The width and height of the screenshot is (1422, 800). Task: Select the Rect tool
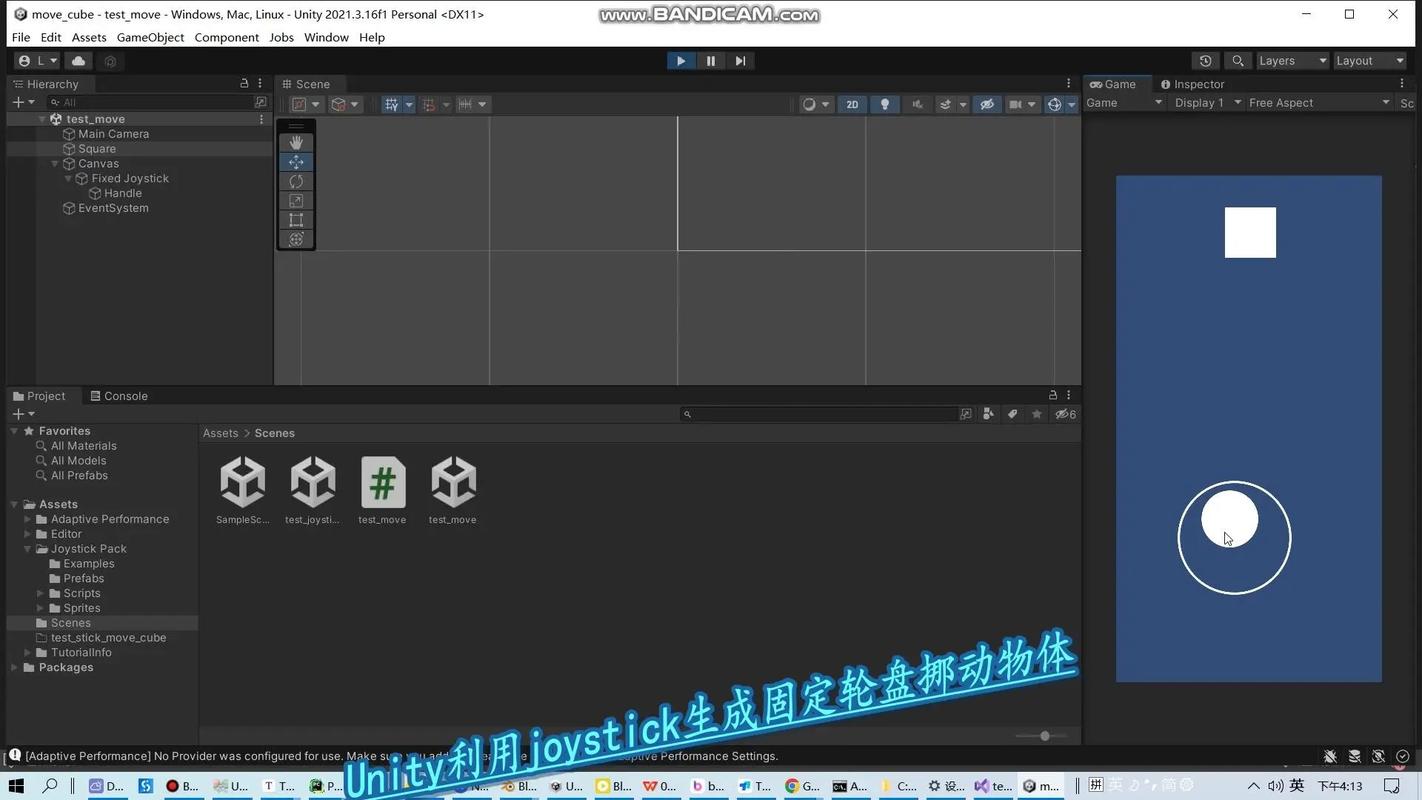pos(296,220)
